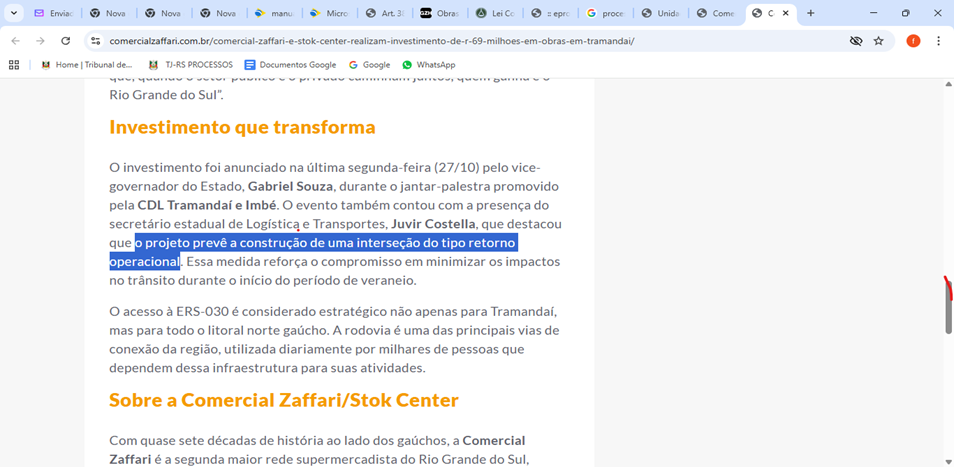
Task: Open TJ-RS PROCESSOS bookmark
Action: tap(190, 64)
